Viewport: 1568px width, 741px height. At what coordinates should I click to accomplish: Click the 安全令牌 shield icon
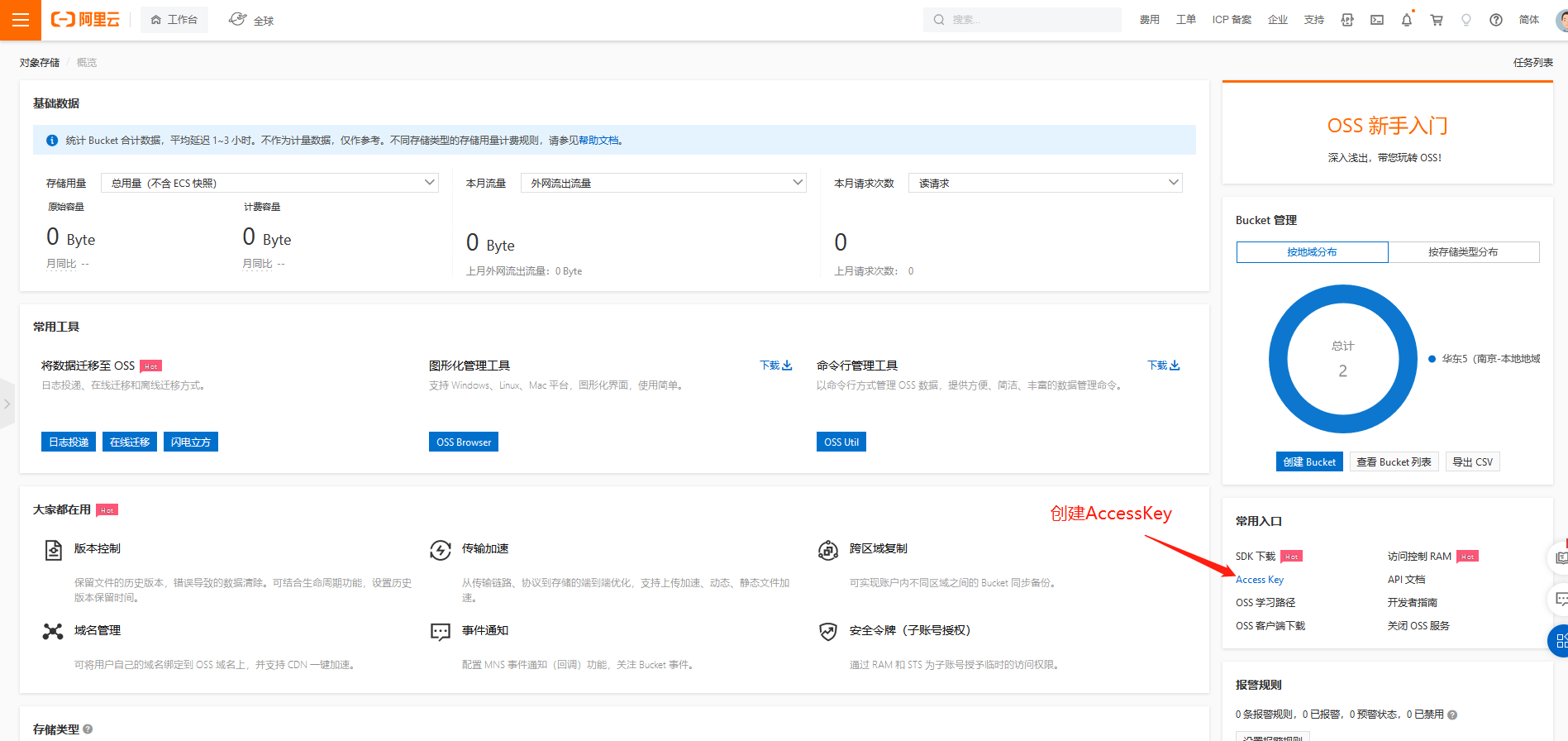tap(828, 632)
